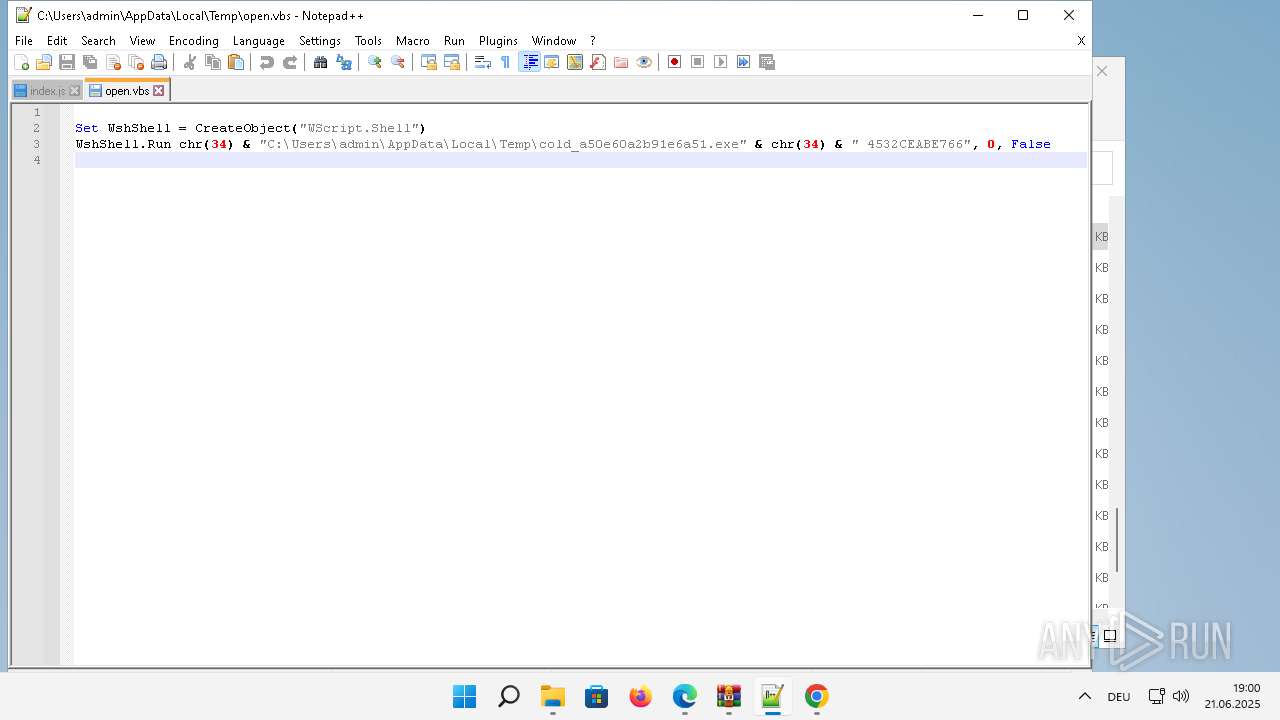Zoom in with the magnifier plus icon

click(374, 62)
